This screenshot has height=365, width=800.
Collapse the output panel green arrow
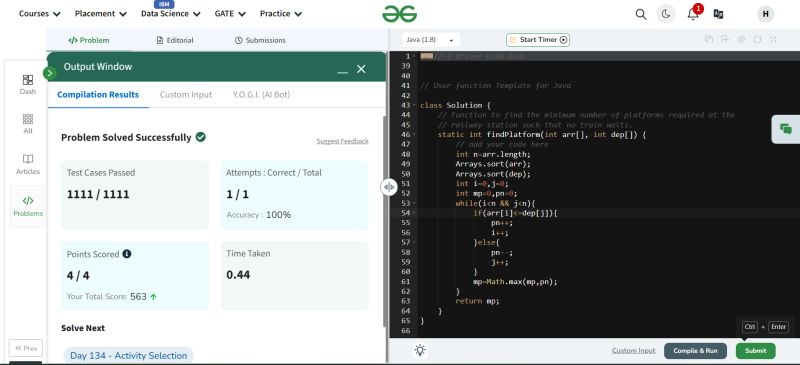pyautogui.click(x=49, y=73)
